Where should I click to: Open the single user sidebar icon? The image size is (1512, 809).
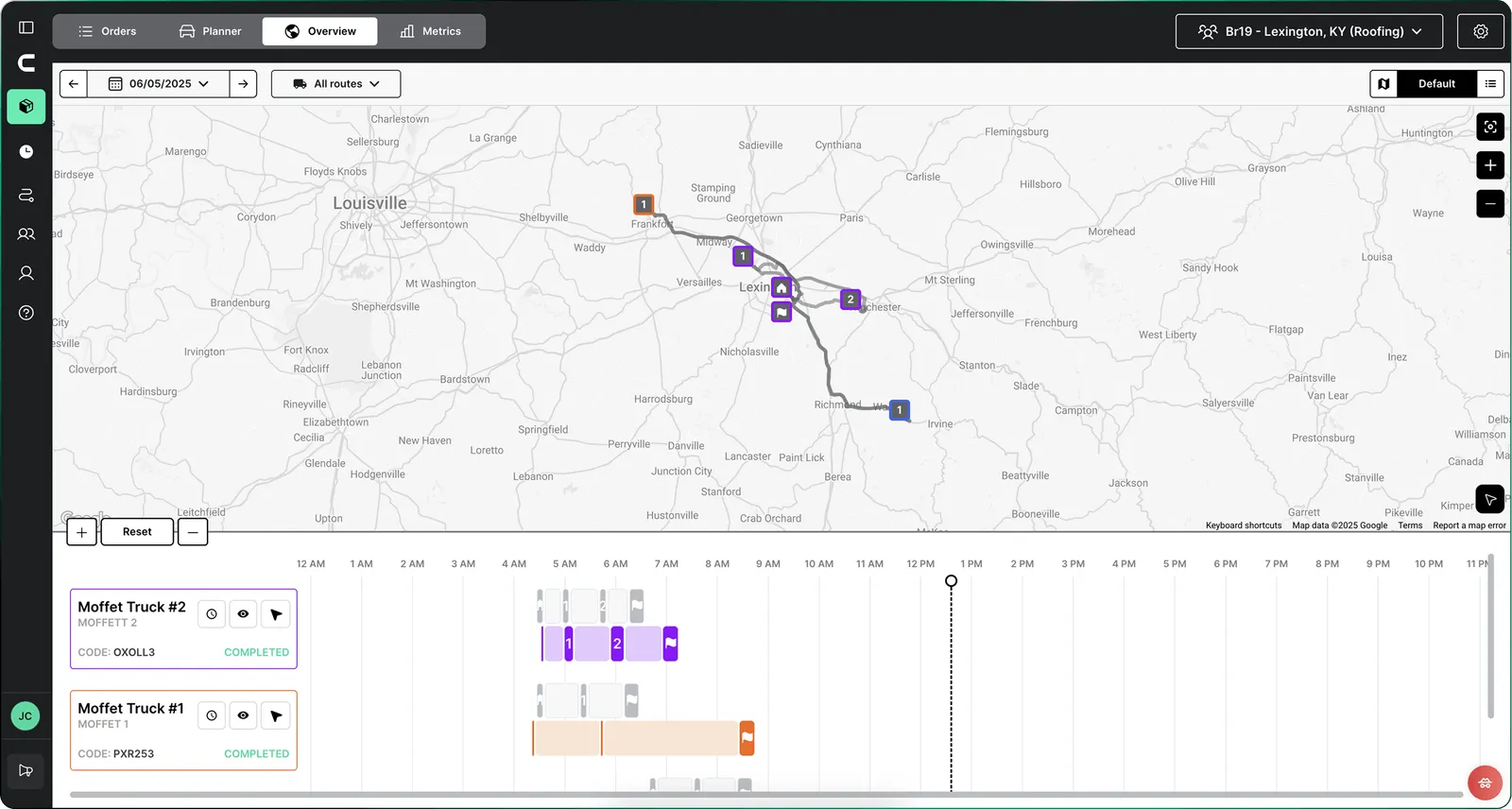[26, 273]
